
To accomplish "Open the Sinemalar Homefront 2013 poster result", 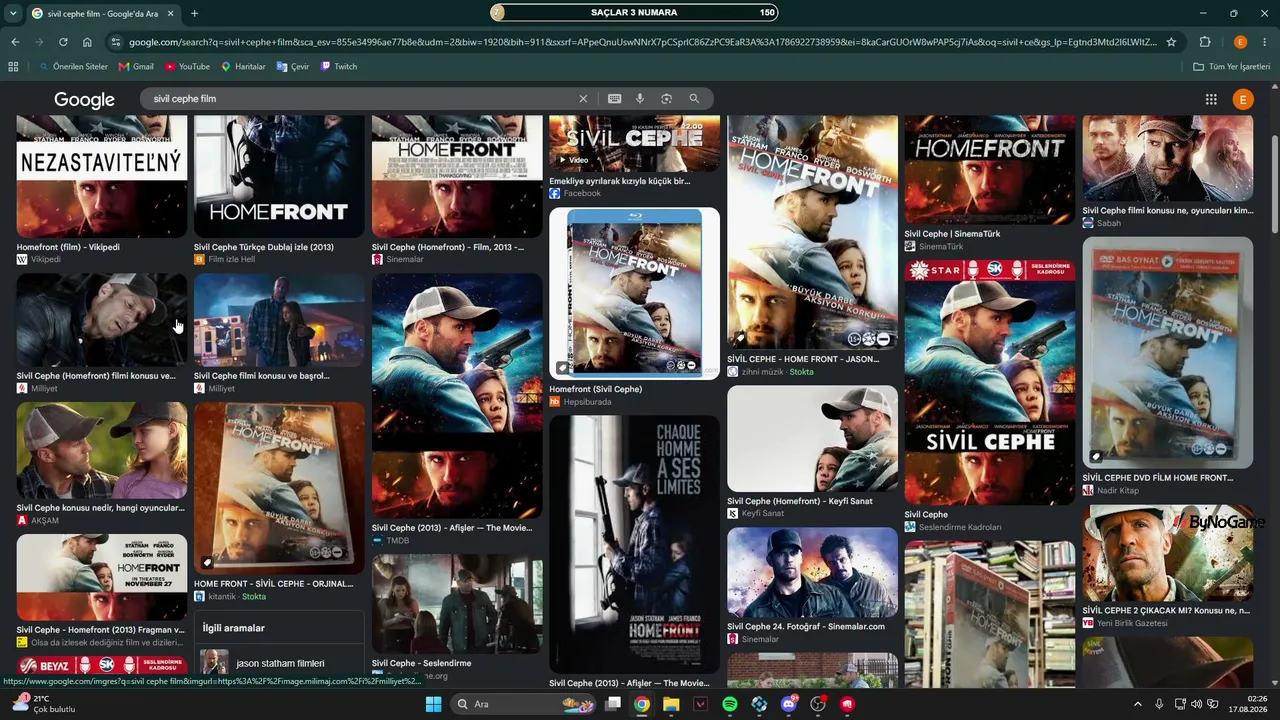I will pos(457,176).
